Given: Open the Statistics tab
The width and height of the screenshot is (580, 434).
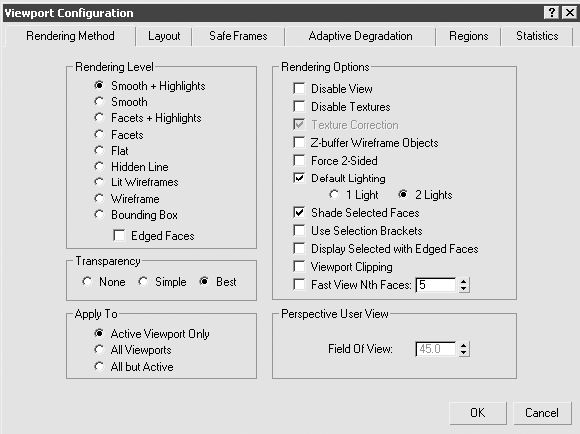Looking at the screenshot, I should pos(537,36).
